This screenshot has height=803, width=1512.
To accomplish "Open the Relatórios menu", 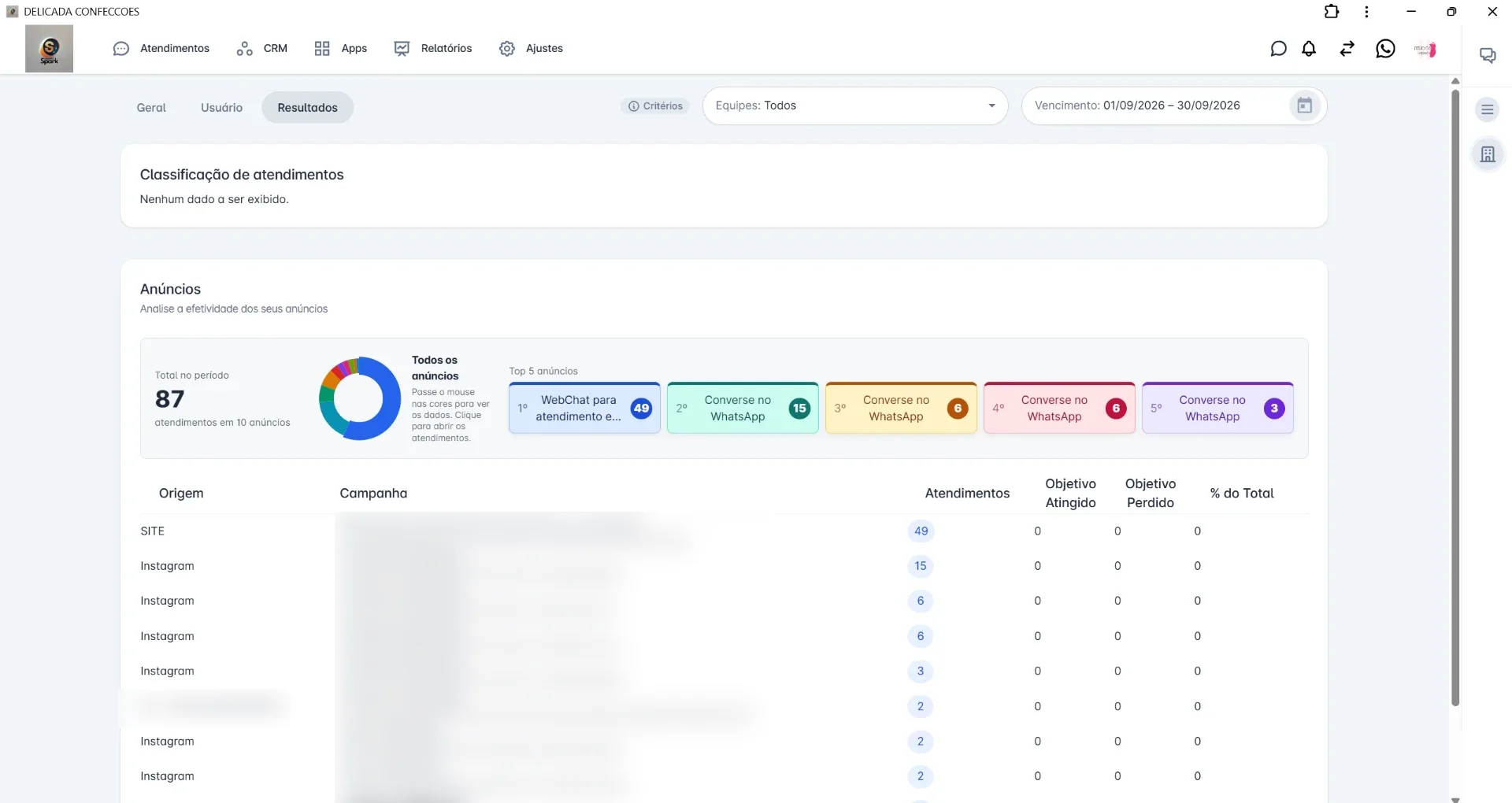I will tap(433, 49).
